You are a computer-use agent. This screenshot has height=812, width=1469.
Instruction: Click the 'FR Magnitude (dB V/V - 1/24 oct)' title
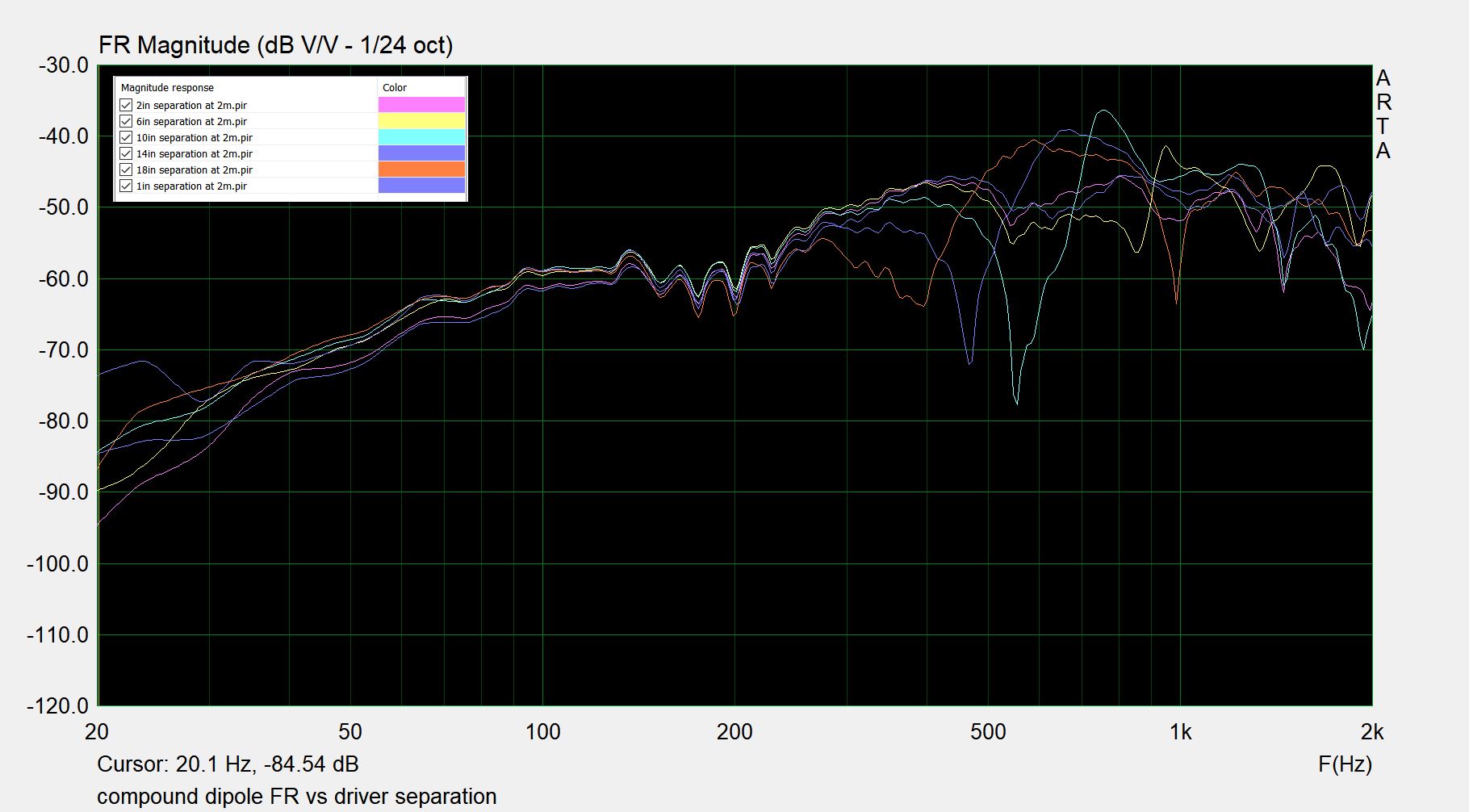[275, 45]
